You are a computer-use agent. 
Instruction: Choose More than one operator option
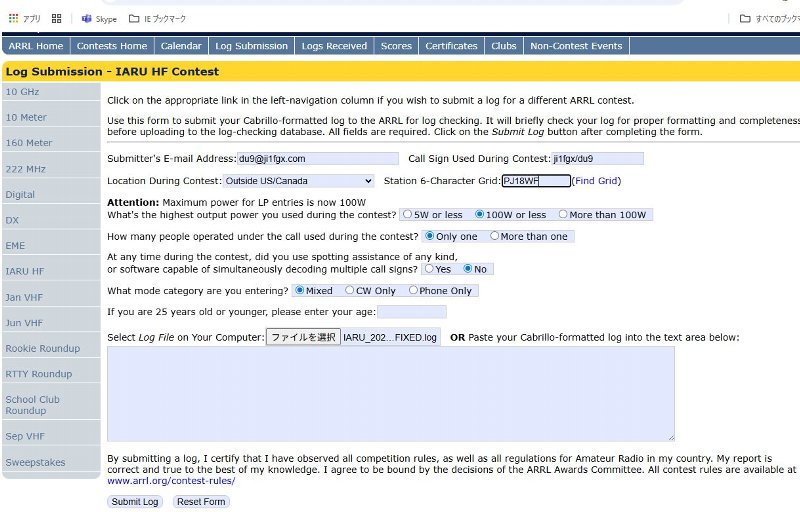tap(494, 236)
